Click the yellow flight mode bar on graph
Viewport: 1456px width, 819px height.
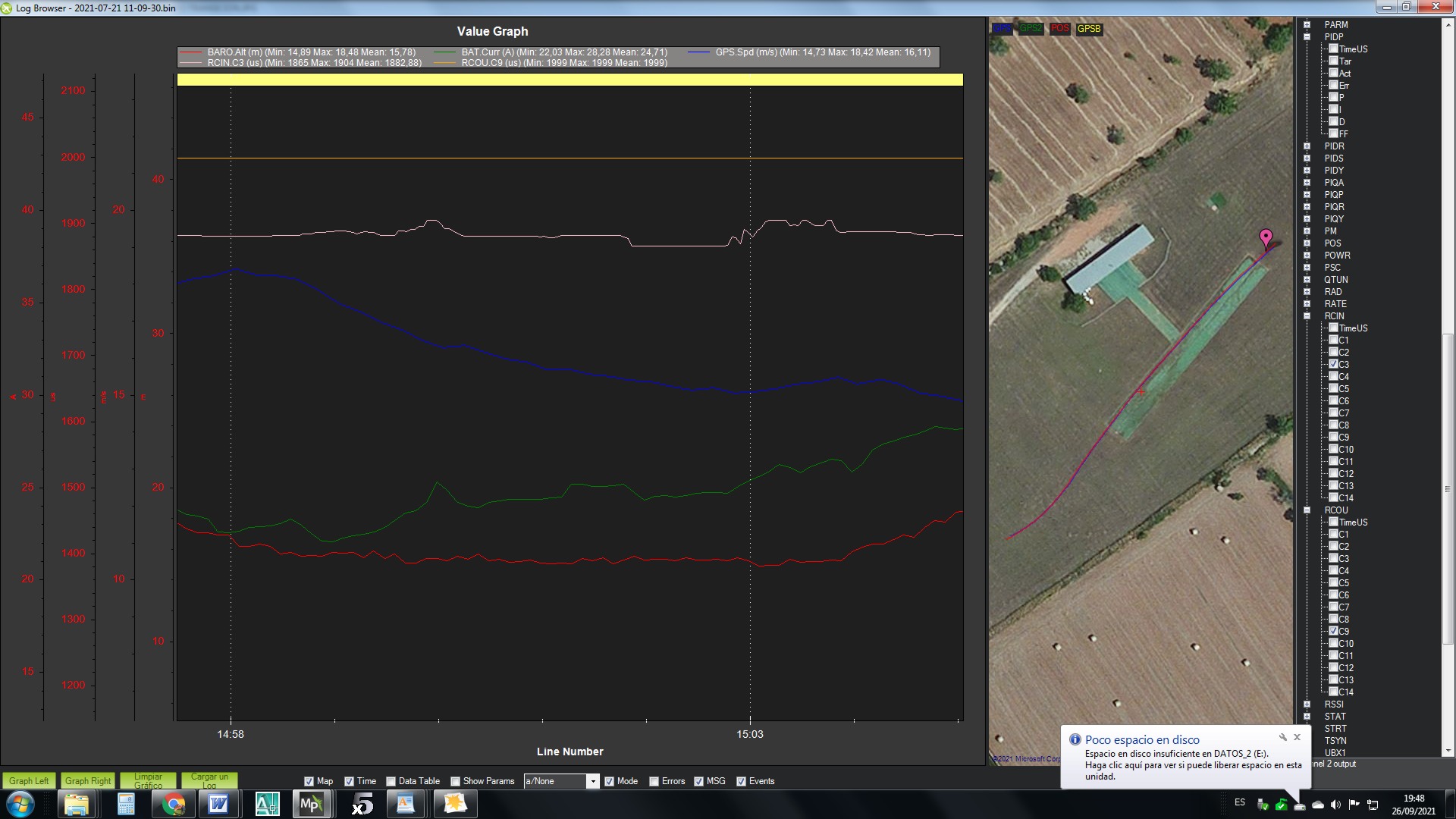tap(570, 80)
